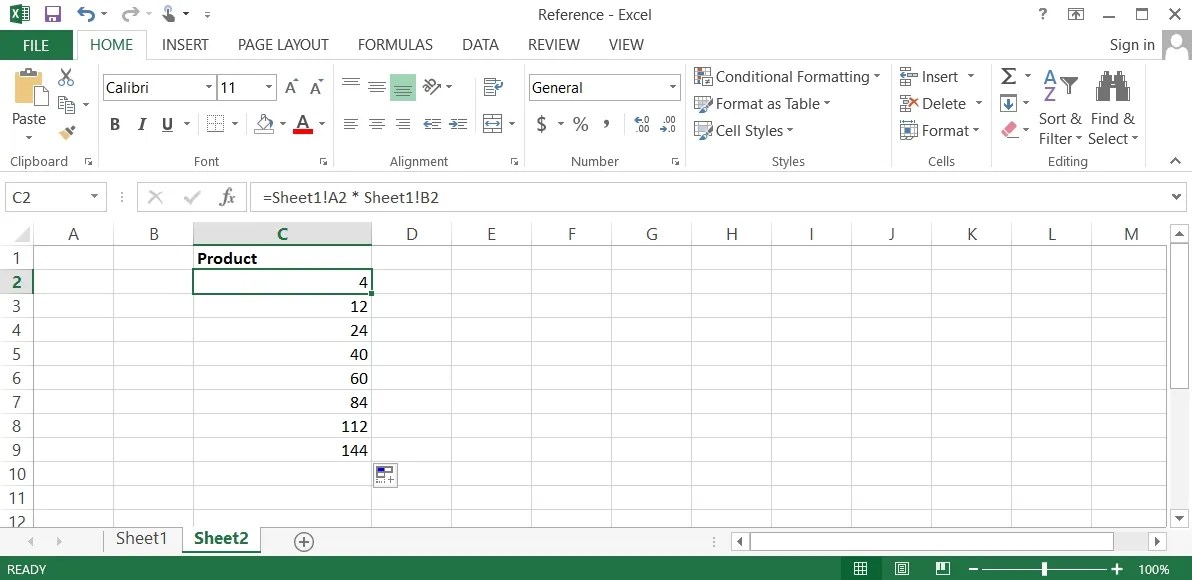Open the FILE menu
This screenshot has width=1192, height=580.
36,44
